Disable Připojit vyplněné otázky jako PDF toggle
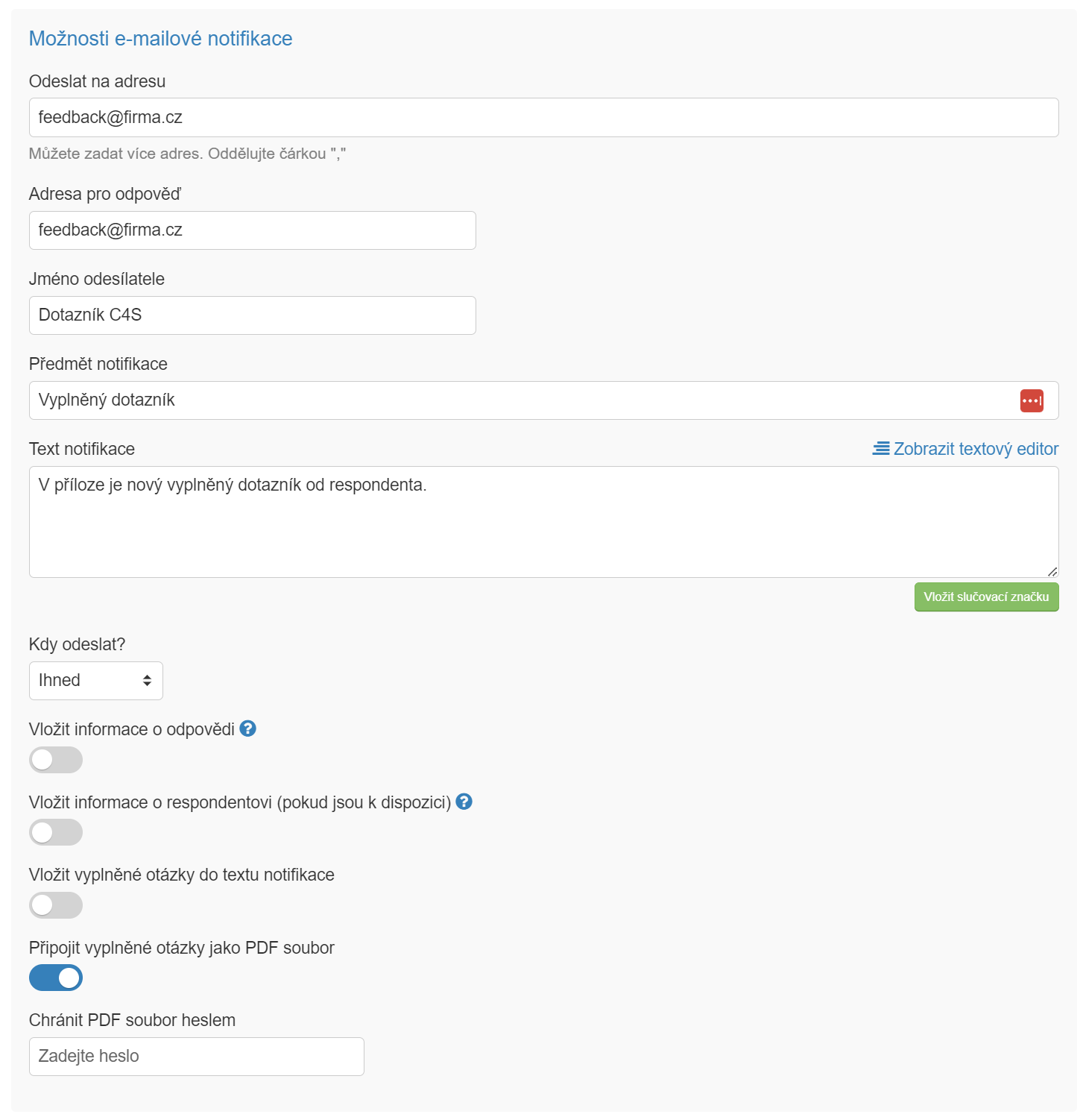1083x1120 pixels. coord(56,978)
